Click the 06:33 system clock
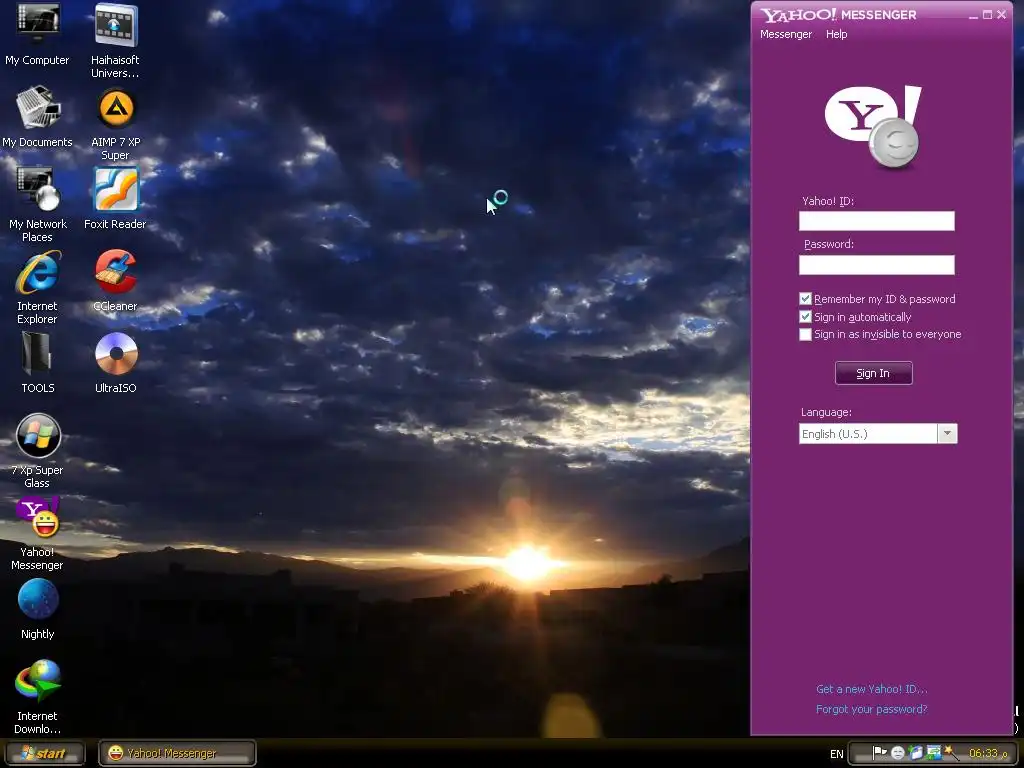Image resolution: width=1024 pixels, height=768 pixels. tap(988, 754)
